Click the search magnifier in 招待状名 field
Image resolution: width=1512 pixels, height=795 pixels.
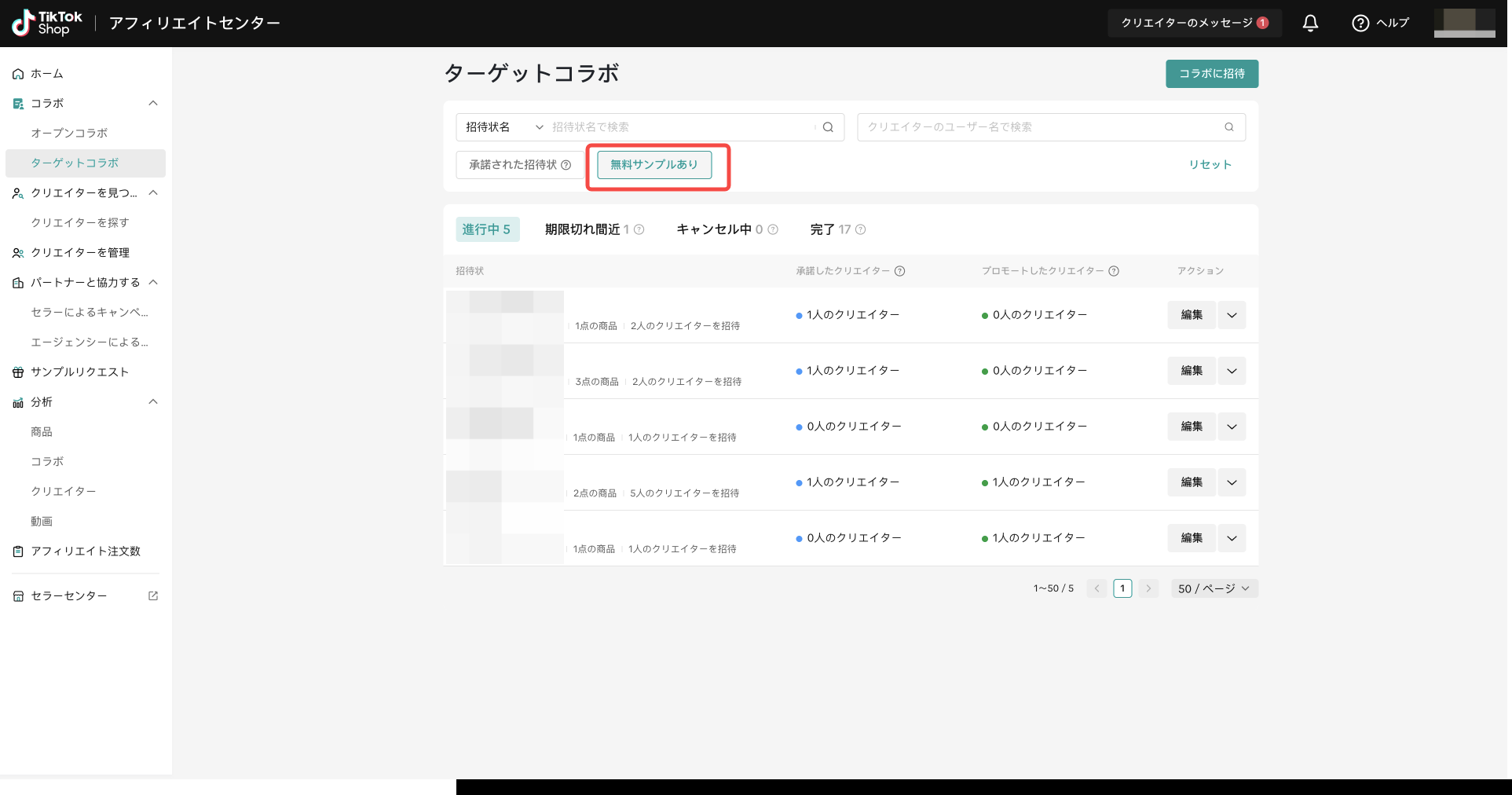pos(828,127)
